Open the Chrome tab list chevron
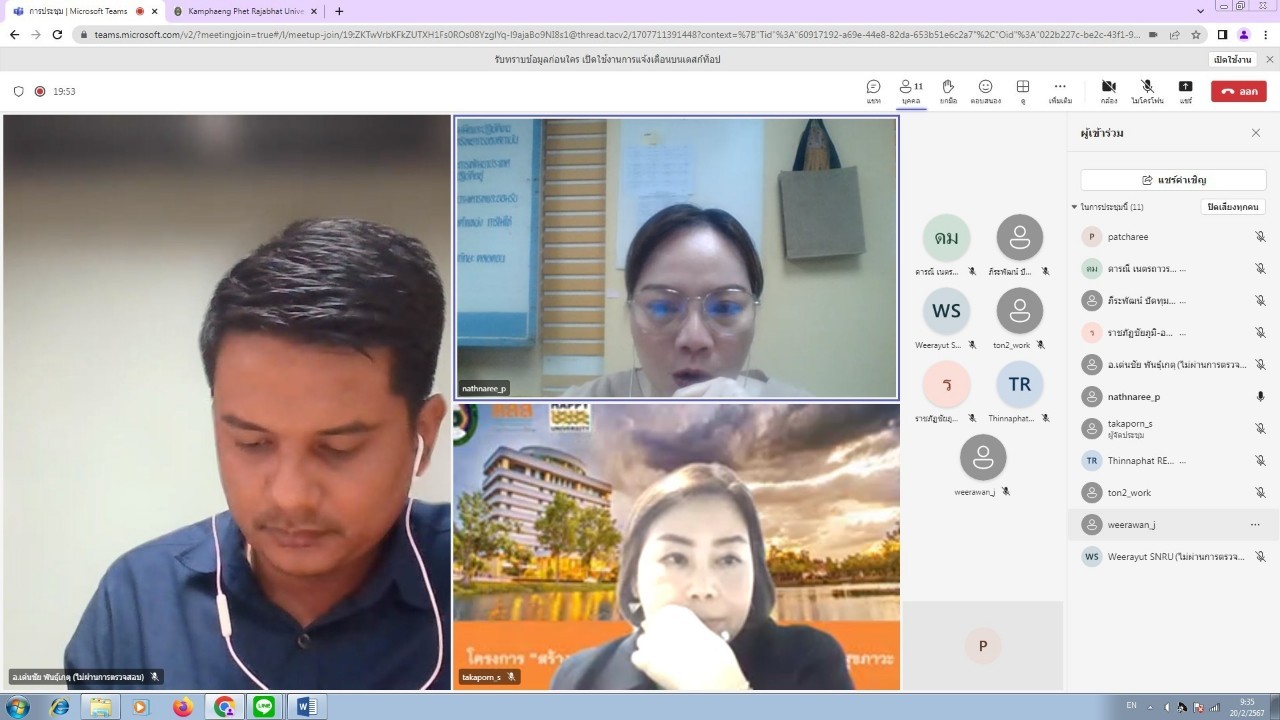The width and height of the screenshot is (1280, 720). 1201,11
